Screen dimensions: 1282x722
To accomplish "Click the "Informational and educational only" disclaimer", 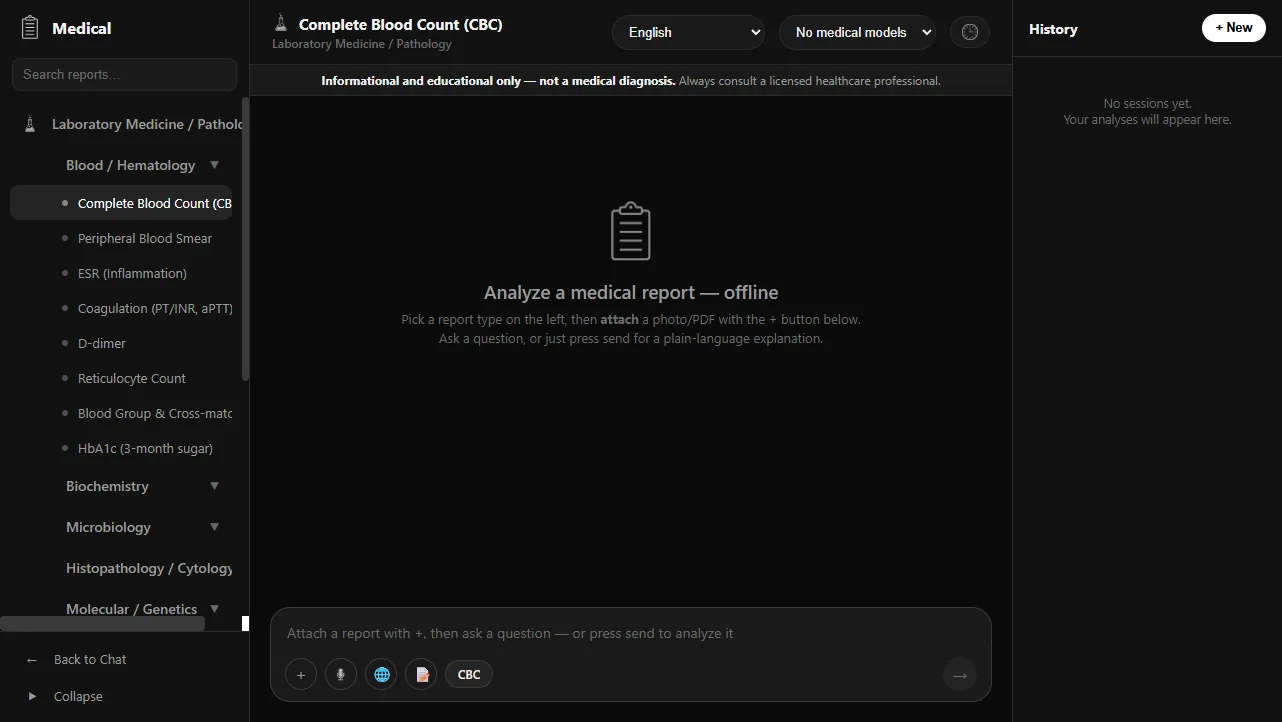I will pos(498,81).
